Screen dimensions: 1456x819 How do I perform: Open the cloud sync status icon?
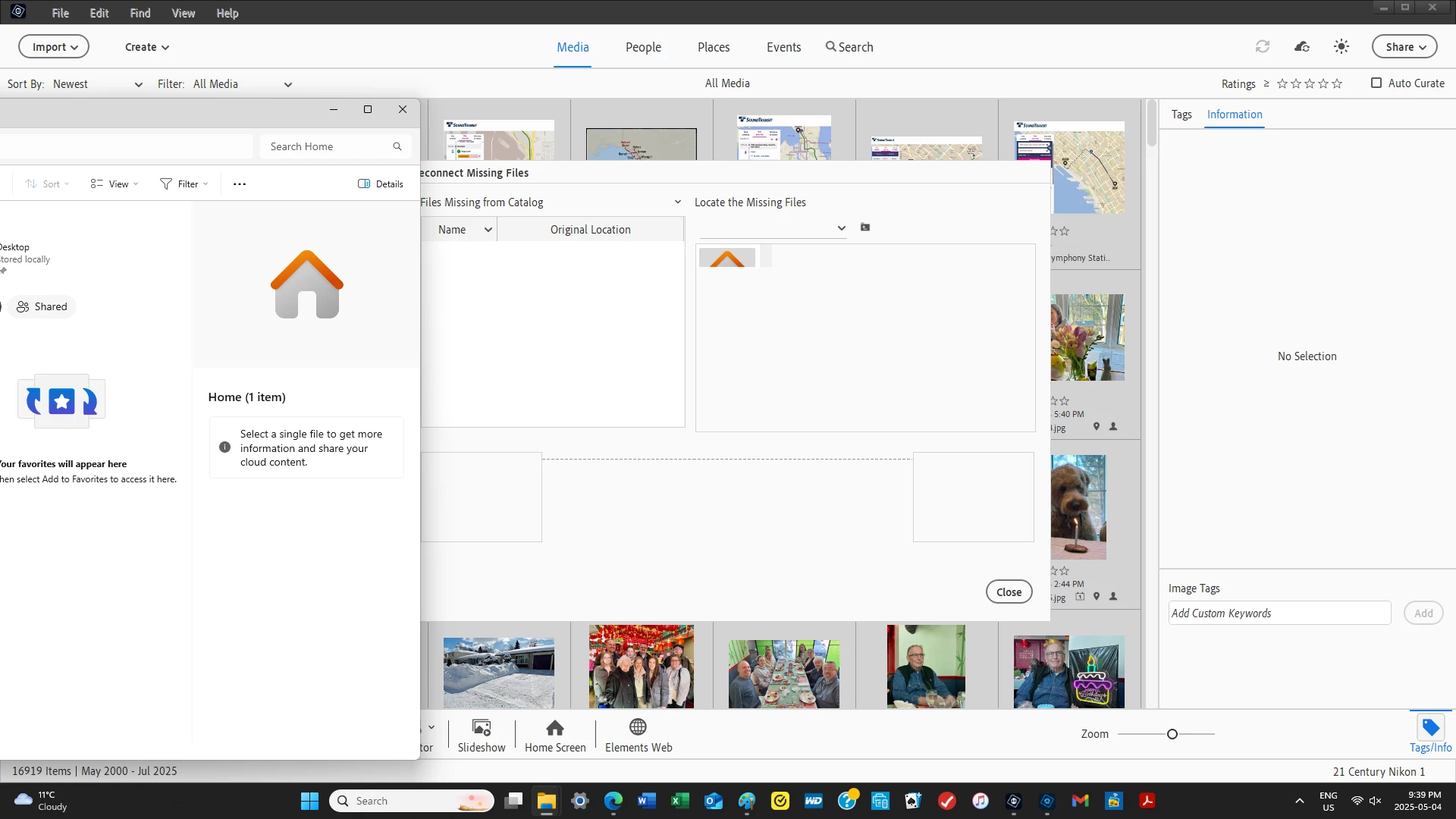pos(1301,47)
